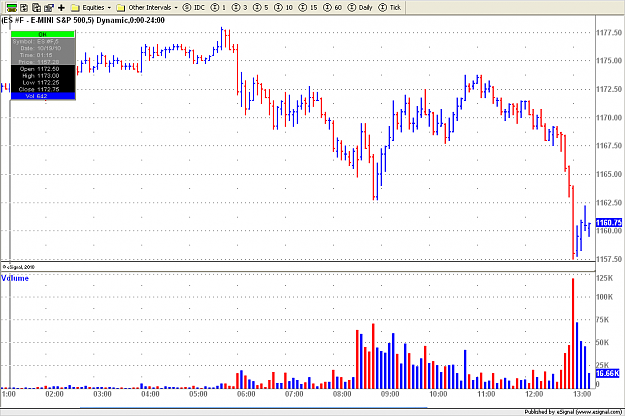625x416 pixels.
Task: Click the 'Low 1172.25' row
Action: tap(41, 82)
